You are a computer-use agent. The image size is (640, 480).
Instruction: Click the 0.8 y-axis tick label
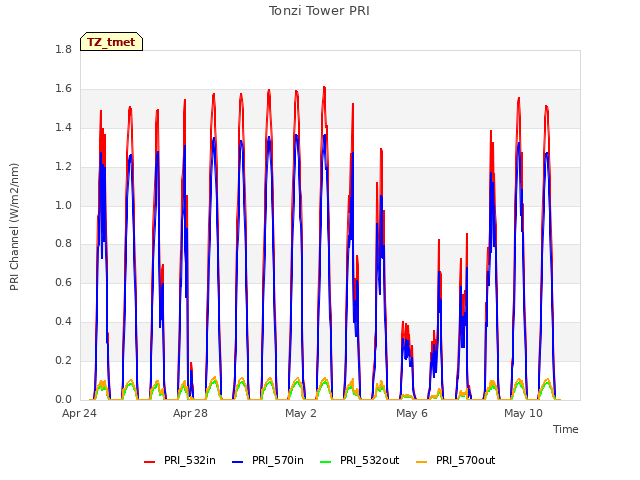pyautogui.click(x=63, y=244)
